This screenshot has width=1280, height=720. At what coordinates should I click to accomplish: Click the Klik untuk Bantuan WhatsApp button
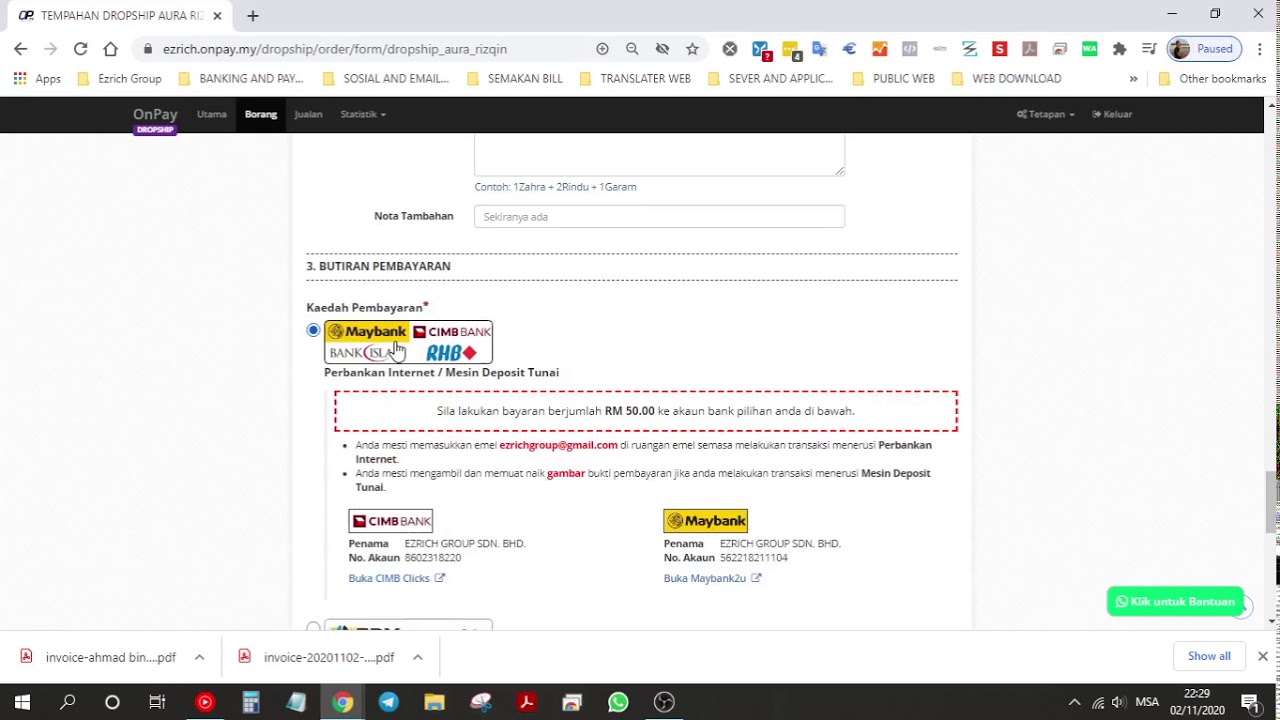pos(1175,601)
